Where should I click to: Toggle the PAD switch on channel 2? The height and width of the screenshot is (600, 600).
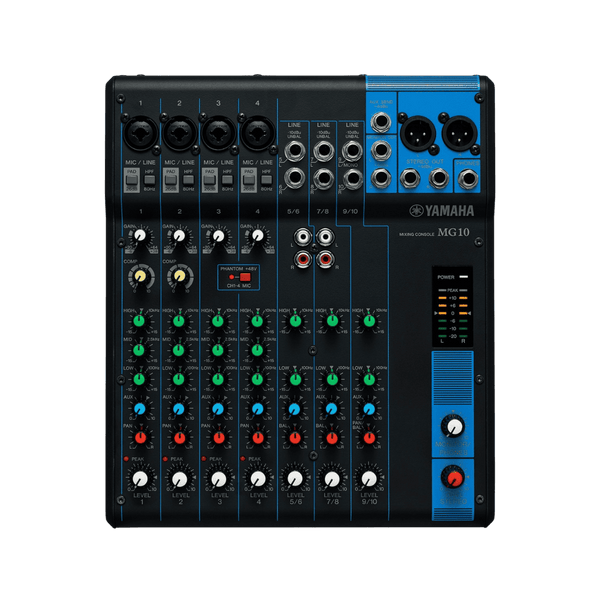170,180
